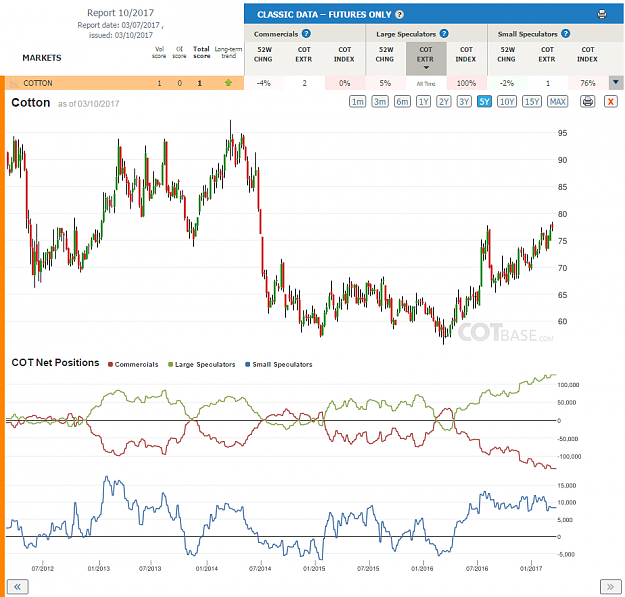The image size is (625, 597).
Task: Sort by Large Speculators COT EXTR column
Action: [426, 58]
